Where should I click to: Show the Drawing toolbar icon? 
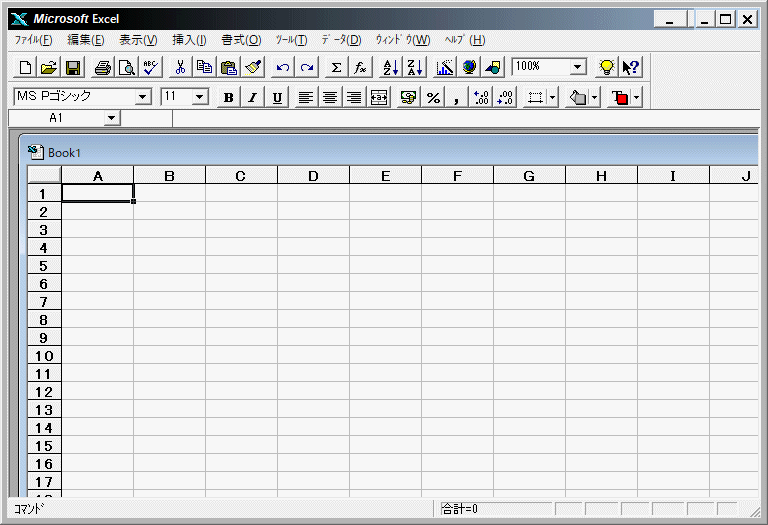click(x=493, y=67)
